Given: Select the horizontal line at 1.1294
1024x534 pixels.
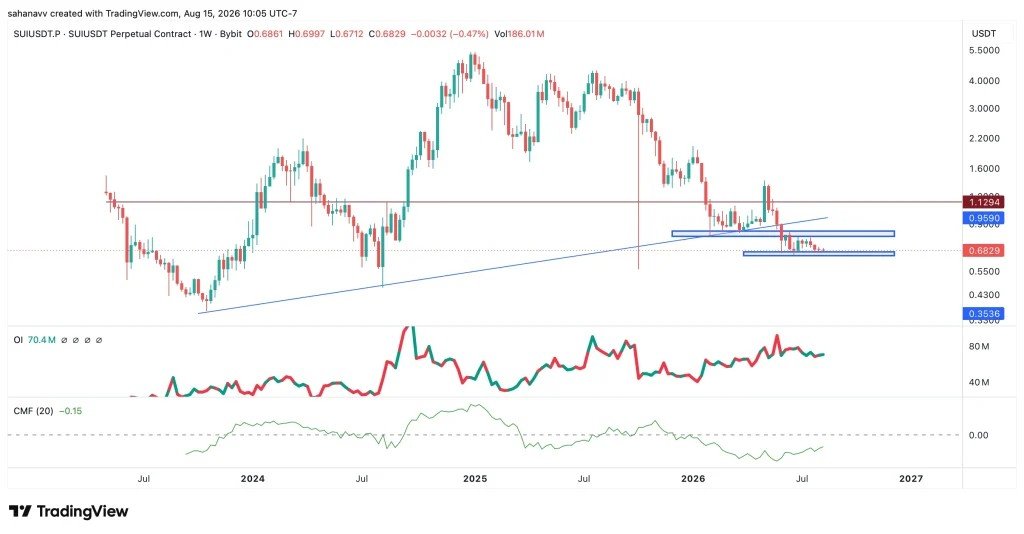Looking at the screenshot, I should (x=534, y=202).
